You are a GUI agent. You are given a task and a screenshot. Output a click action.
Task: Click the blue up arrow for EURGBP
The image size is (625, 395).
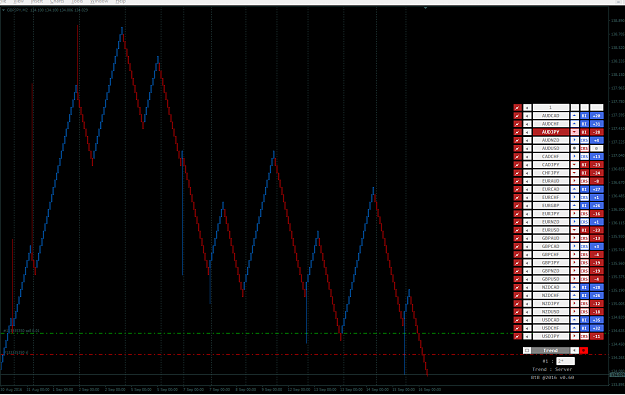[x=575, y=206]
